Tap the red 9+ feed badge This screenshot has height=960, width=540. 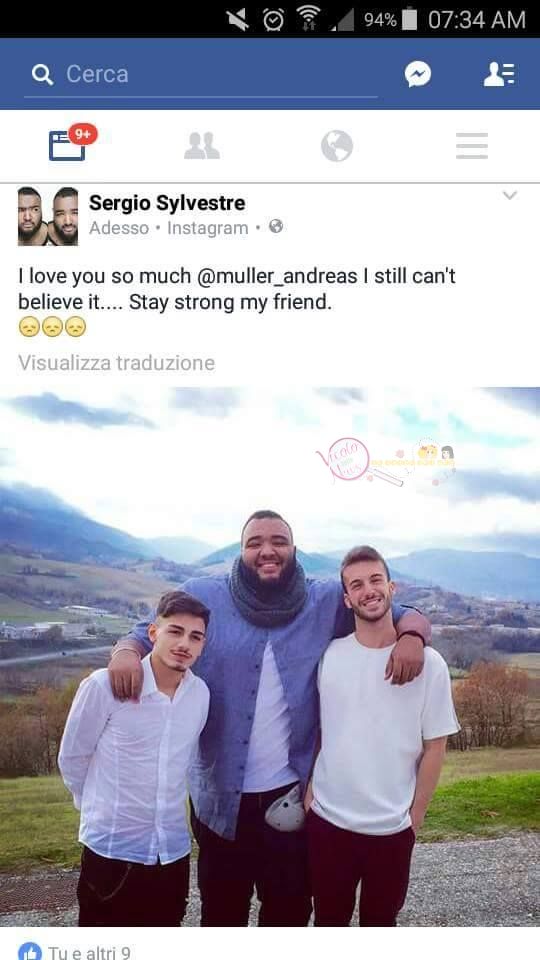pyautogui.click(x=83, y=134)
